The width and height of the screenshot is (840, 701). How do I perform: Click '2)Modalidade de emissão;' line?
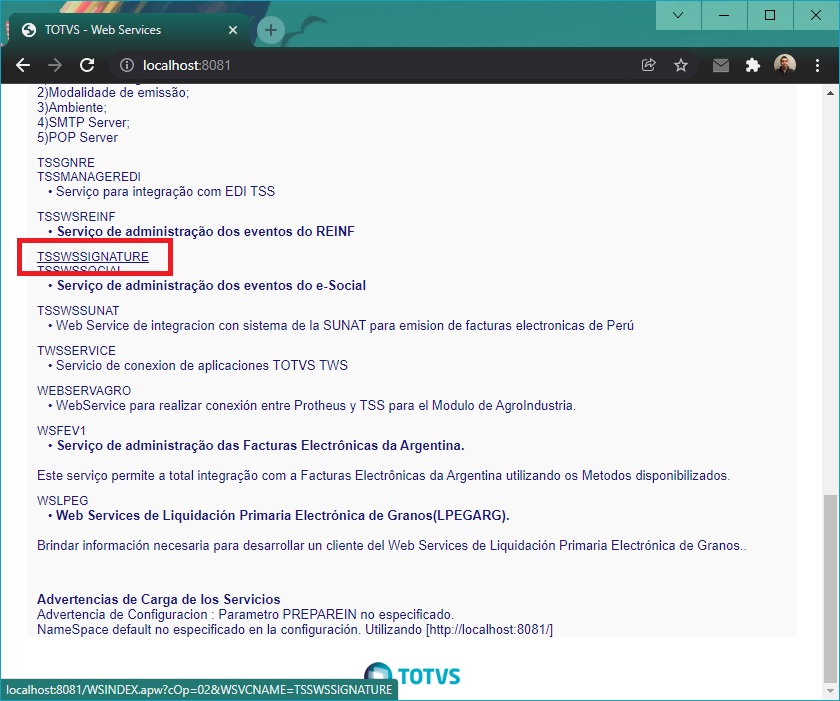pos(113,93)
